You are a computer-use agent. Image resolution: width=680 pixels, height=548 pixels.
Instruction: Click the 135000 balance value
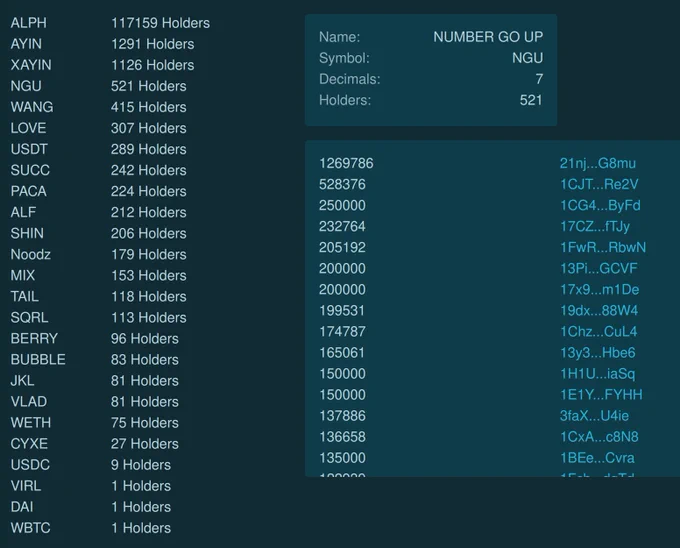tap(342, 457)
